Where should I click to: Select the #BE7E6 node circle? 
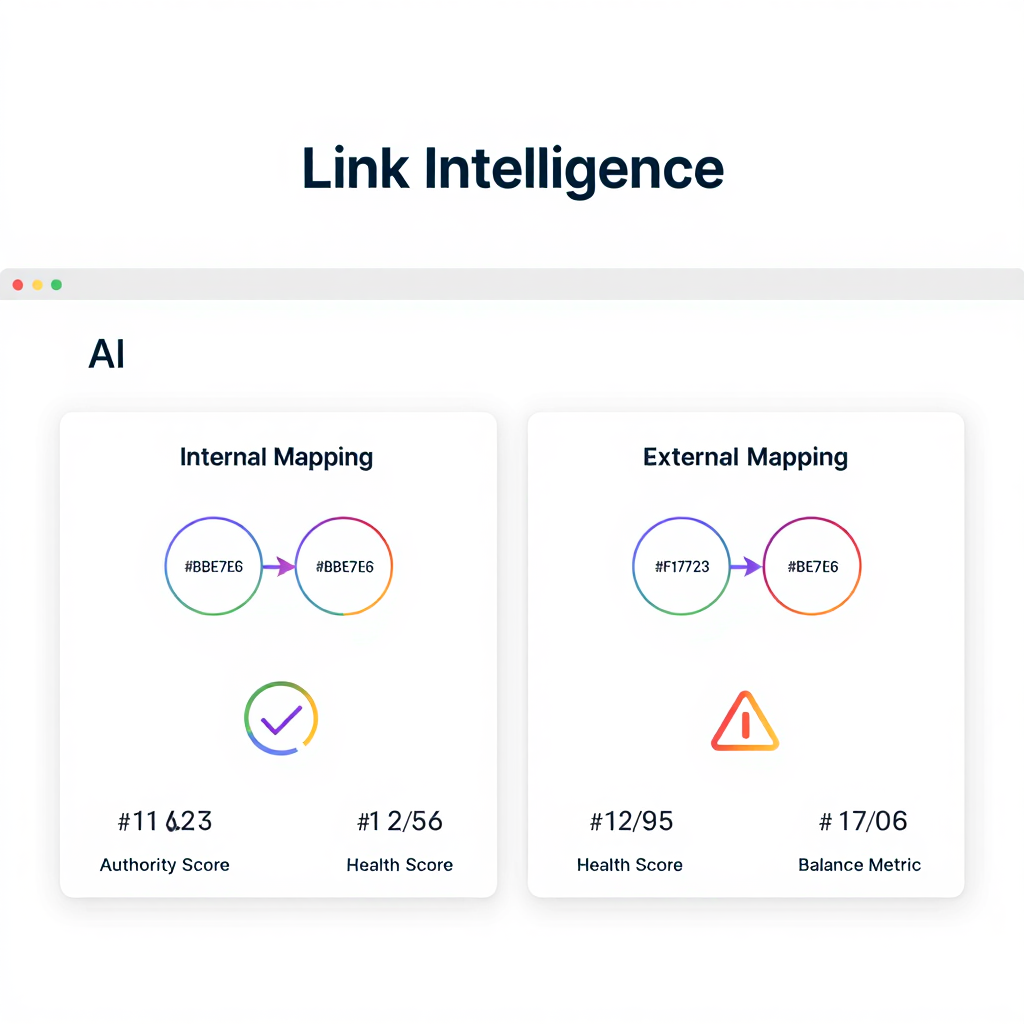pos(812,567)
